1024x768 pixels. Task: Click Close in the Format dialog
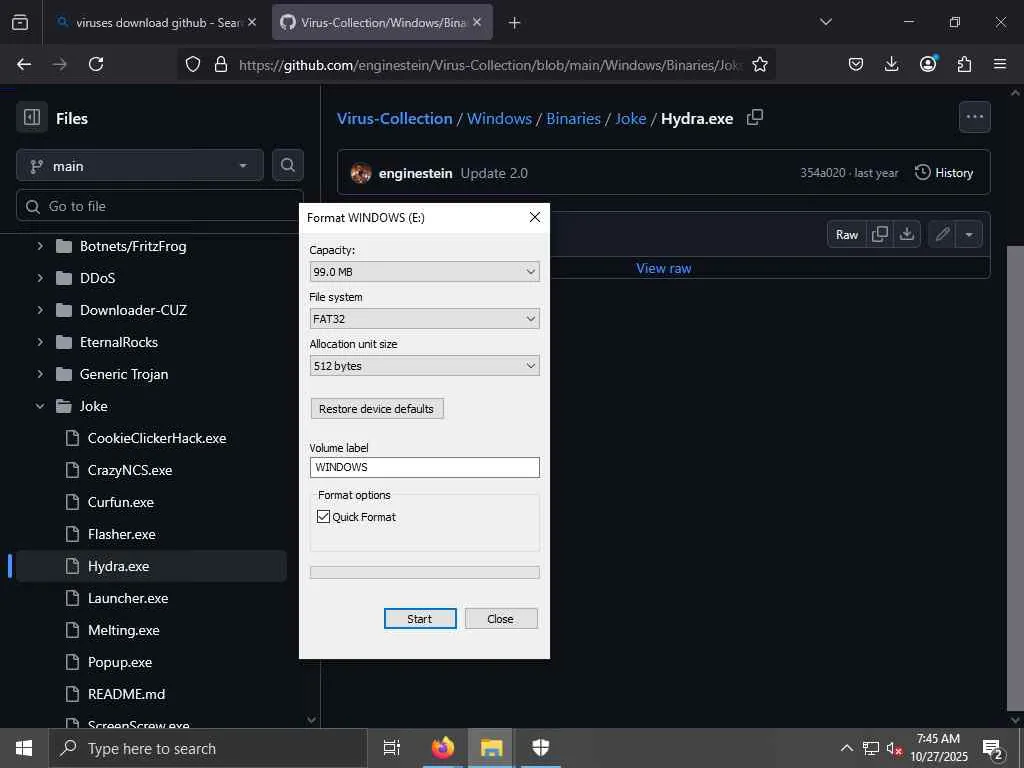click(501, 618)
